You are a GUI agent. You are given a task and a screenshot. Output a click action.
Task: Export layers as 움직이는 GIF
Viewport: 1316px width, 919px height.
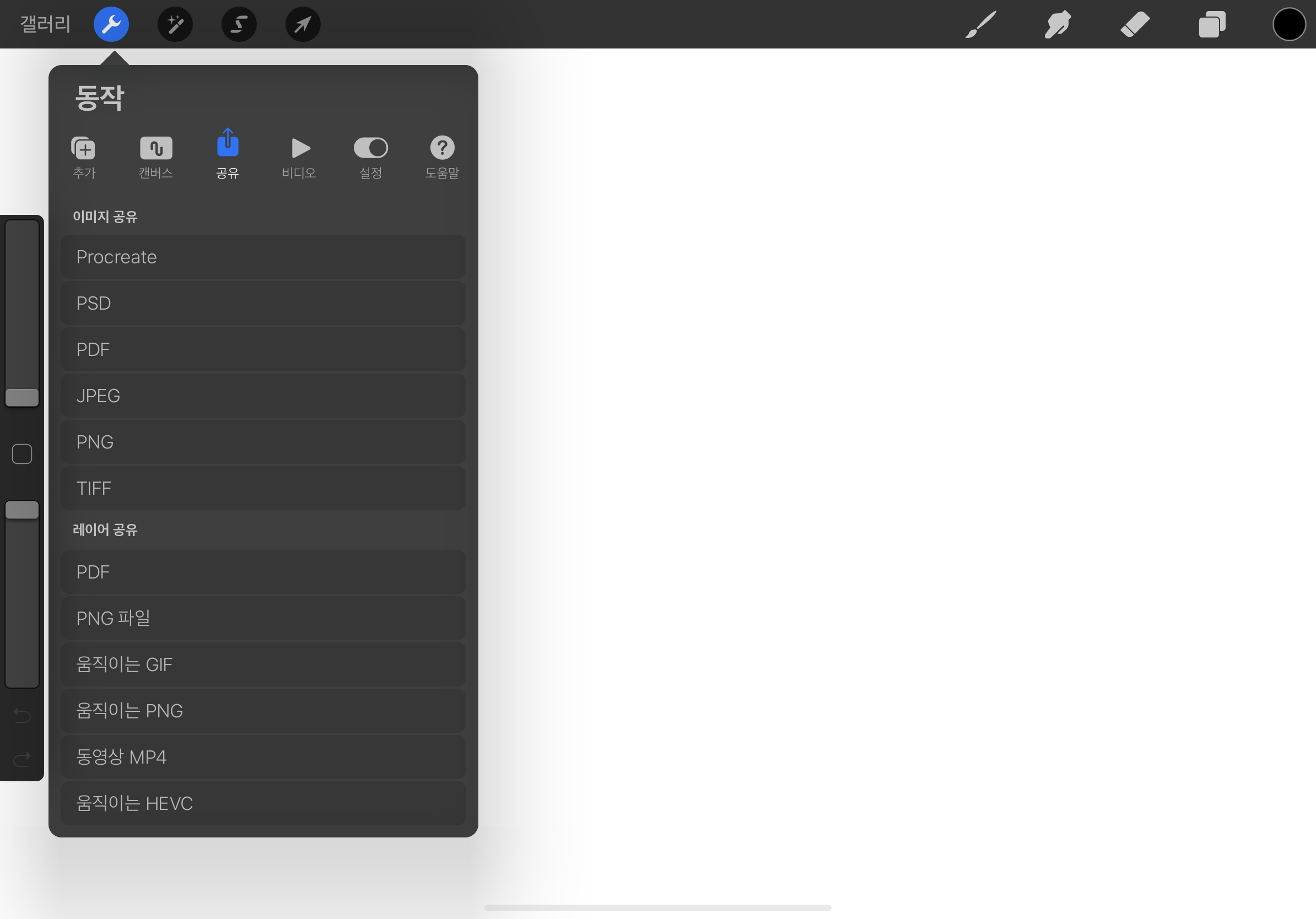tap(263, 664)
